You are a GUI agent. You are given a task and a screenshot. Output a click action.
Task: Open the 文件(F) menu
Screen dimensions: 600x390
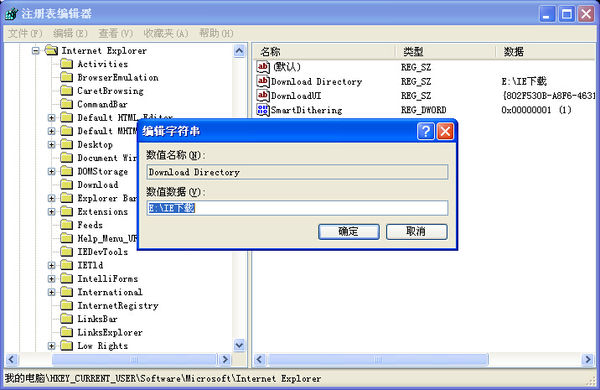[x=25, y=34]
